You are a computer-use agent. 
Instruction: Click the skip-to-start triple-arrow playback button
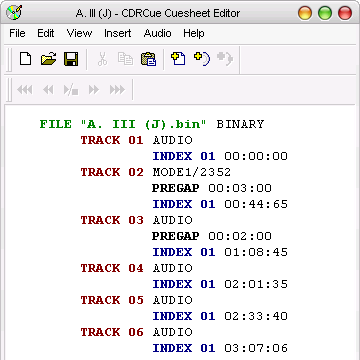click(x=24, y=90)
